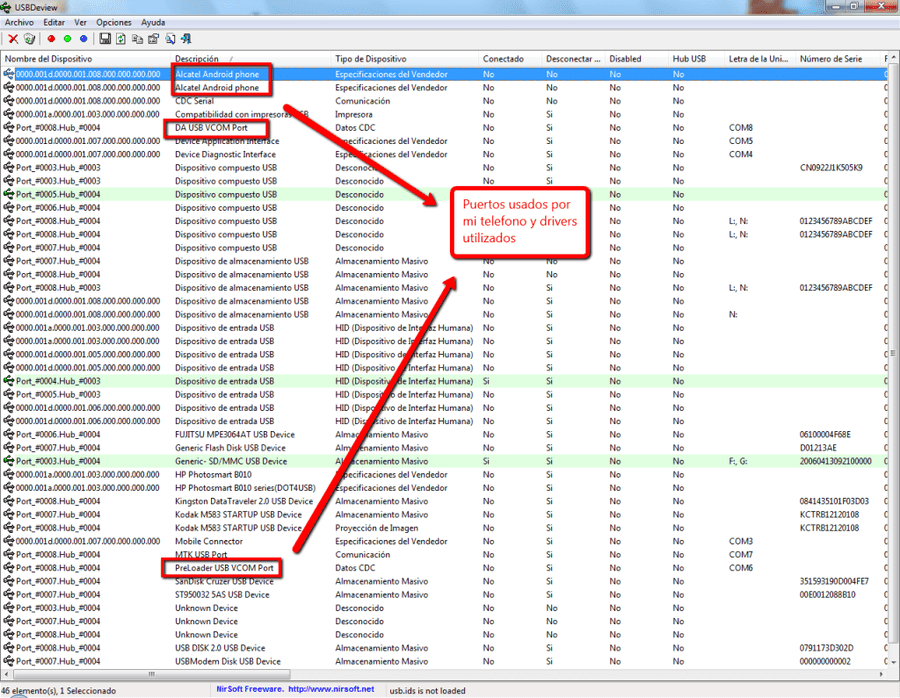Sort by Hub USB column header
The image size is (900, 698).
pyautogui.click(x=697, y=59)
